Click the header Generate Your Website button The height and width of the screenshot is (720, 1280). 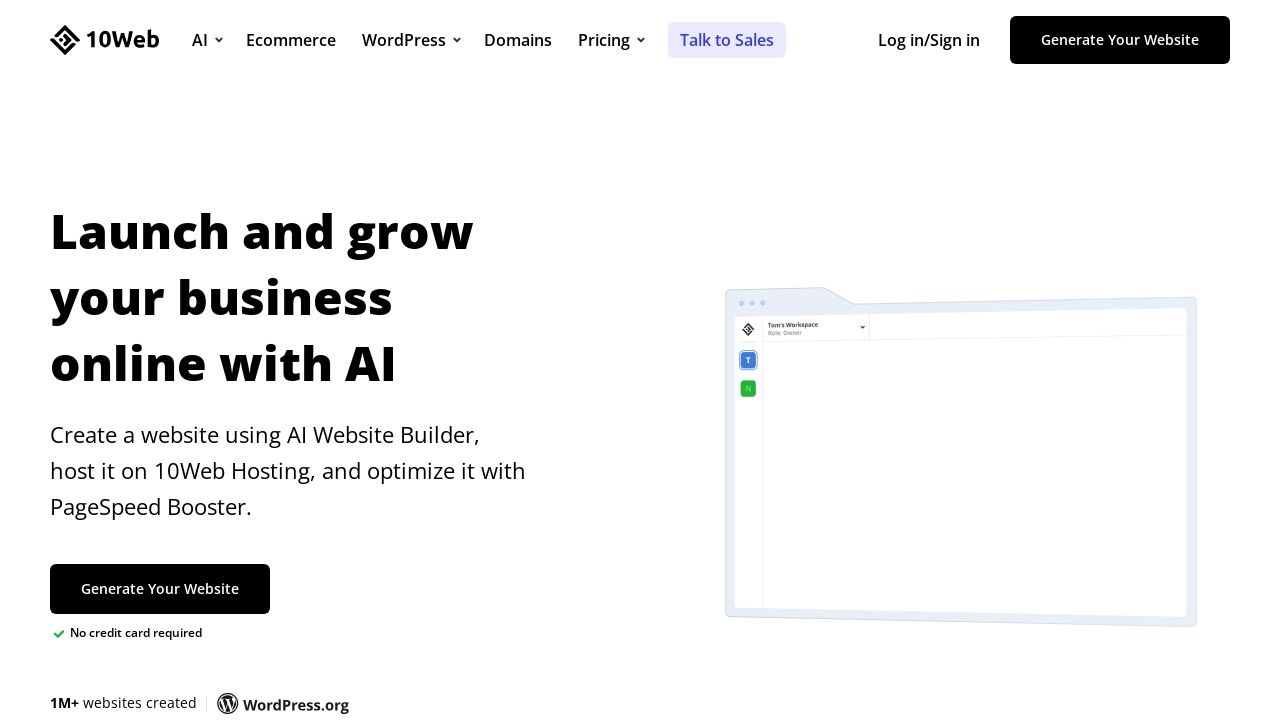point(1120,40)
